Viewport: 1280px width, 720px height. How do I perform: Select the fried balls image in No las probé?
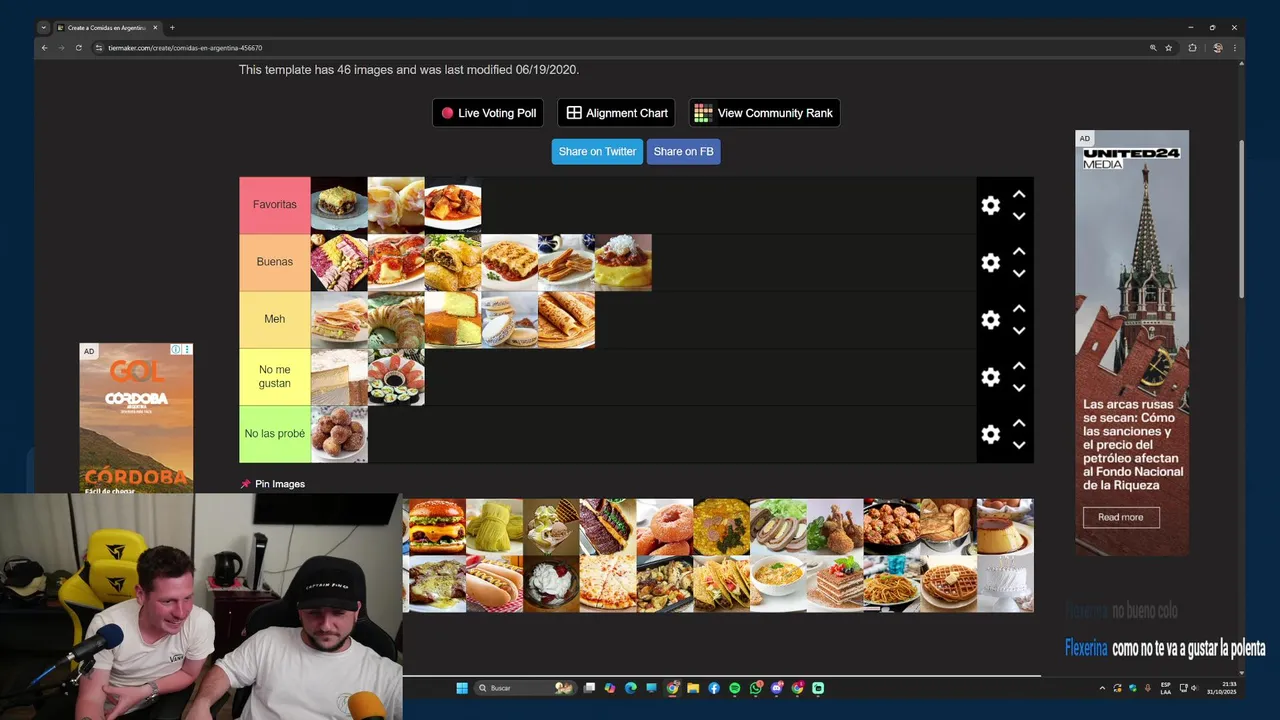pos(339,434)
